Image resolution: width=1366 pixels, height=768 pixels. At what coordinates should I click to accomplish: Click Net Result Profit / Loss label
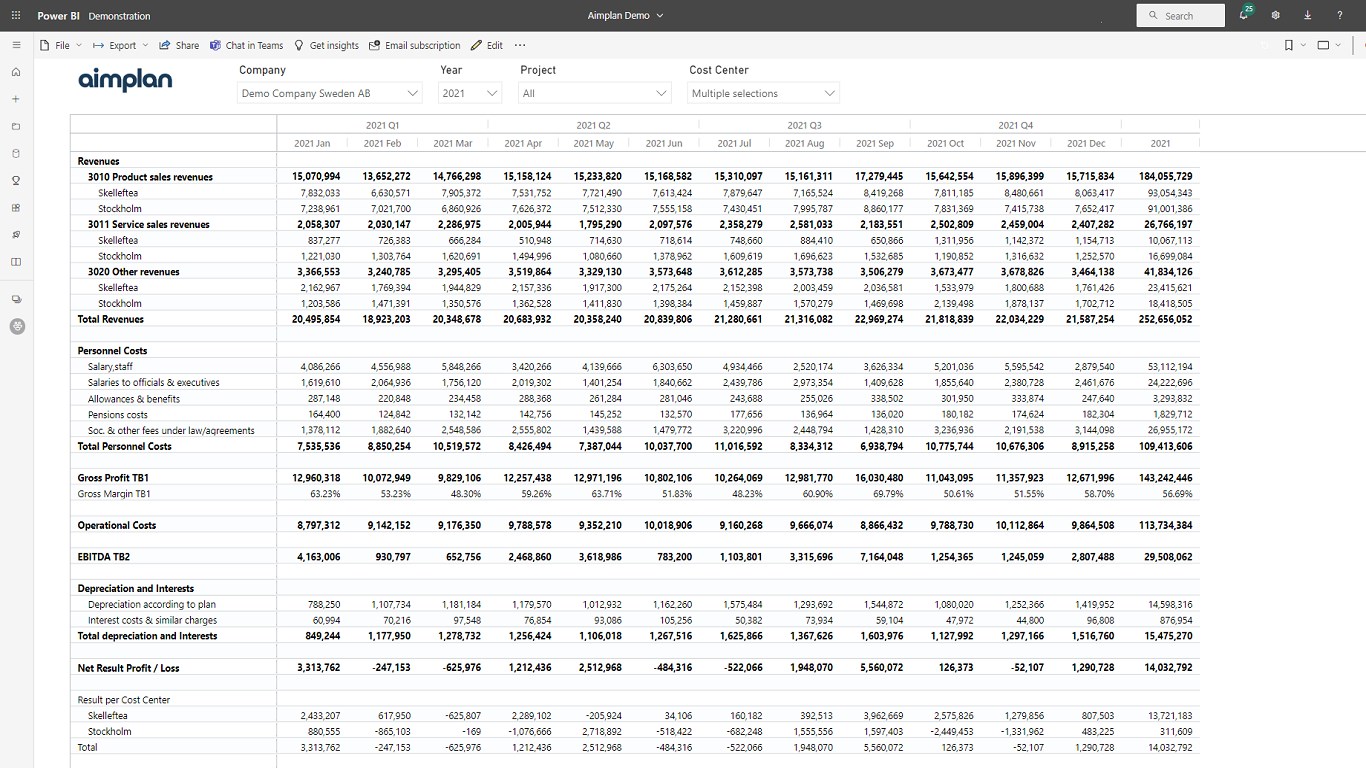coord(127,668)
